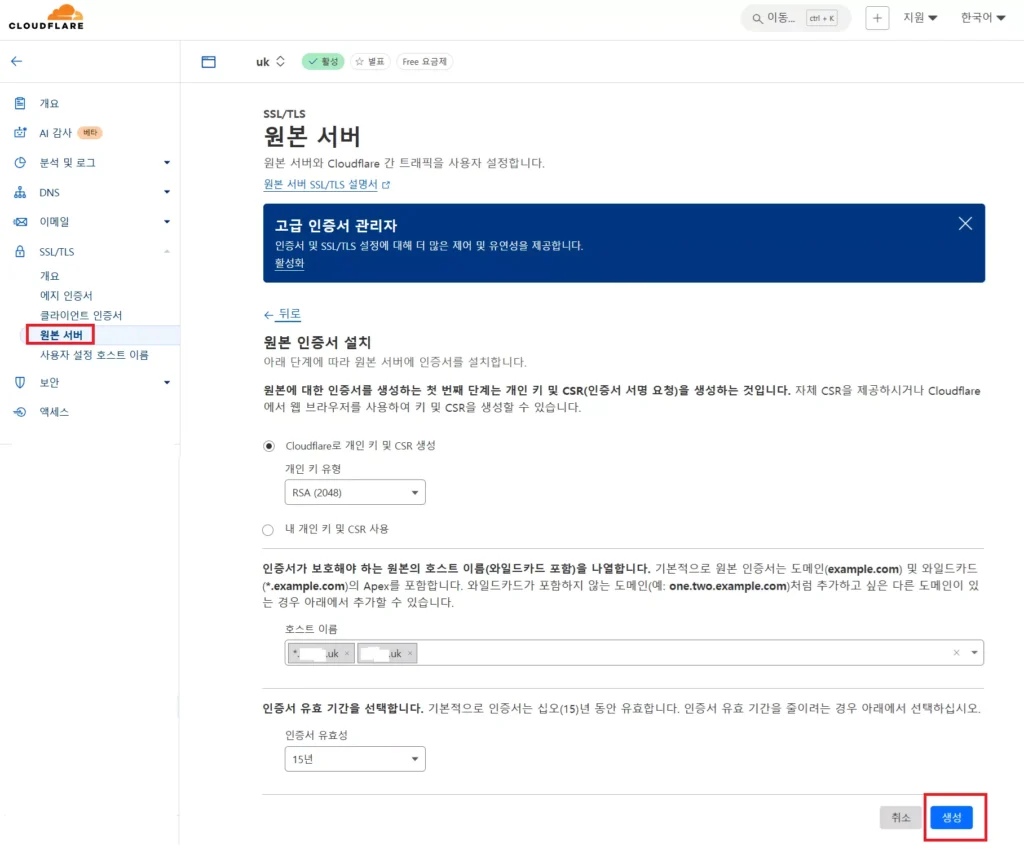
Task: Remove the second .uk hostname tag
Action: pos(410,653)
